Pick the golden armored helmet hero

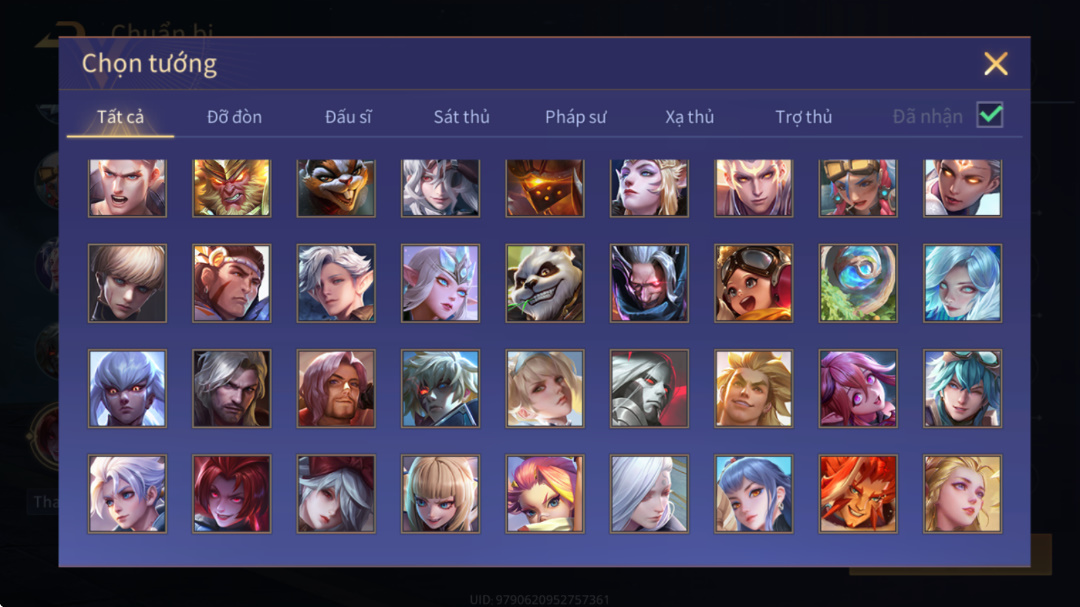coord(545,188)
